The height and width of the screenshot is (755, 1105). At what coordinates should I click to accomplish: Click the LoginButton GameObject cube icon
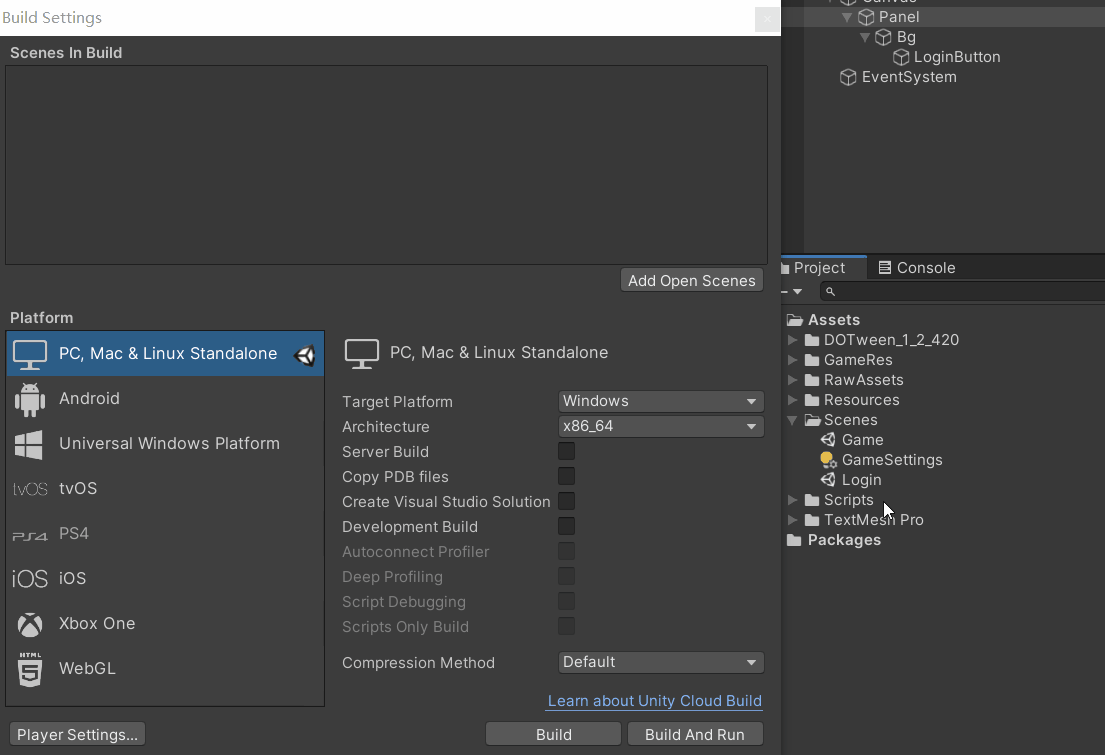click(901, 57)
